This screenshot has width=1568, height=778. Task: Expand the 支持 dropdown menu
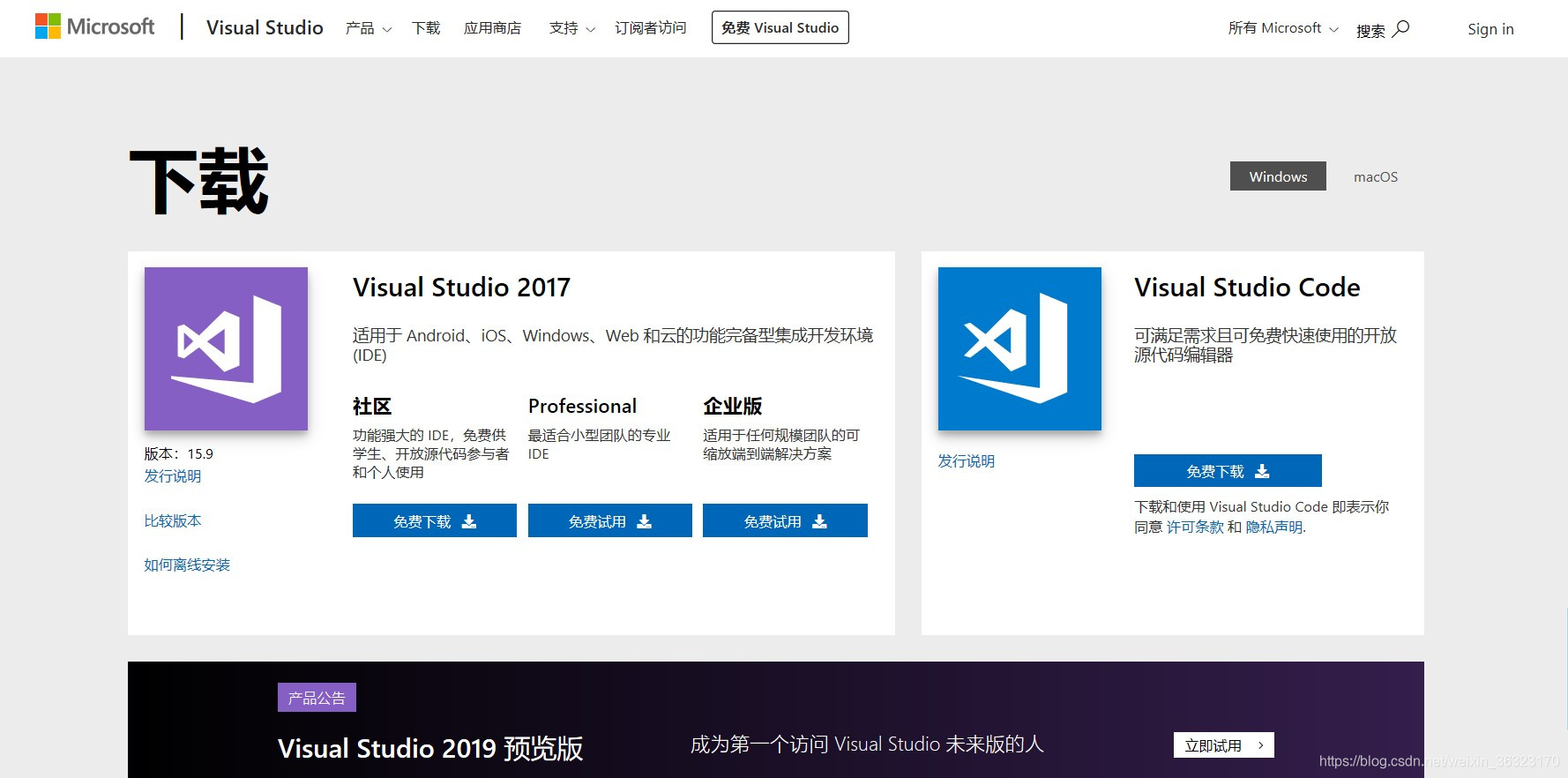click(x=571, y=28)
